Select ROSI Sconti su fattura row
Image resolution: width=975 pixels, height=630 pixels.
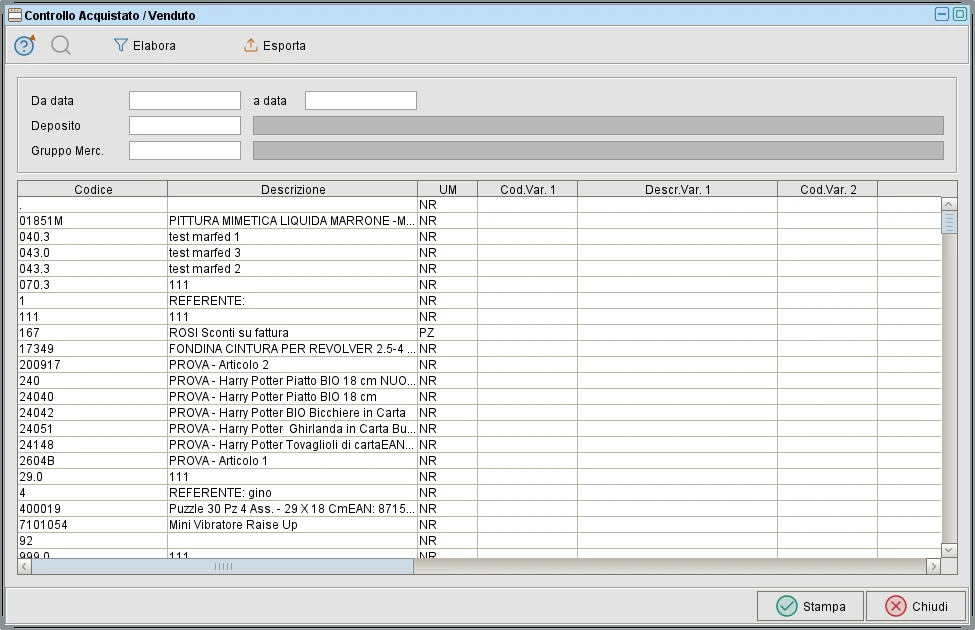click(479, 333)
